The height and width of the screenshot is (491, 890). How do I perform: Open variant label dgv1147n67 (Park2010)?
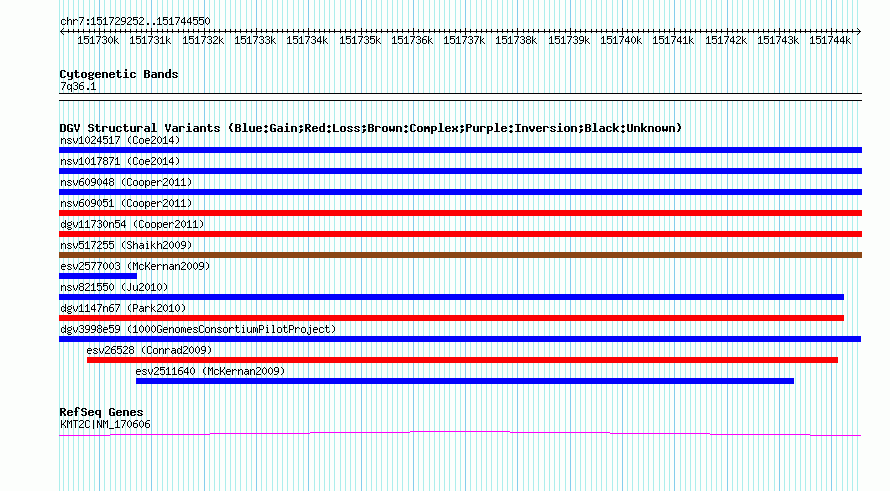pyautogui.click(x=123, y=308)
